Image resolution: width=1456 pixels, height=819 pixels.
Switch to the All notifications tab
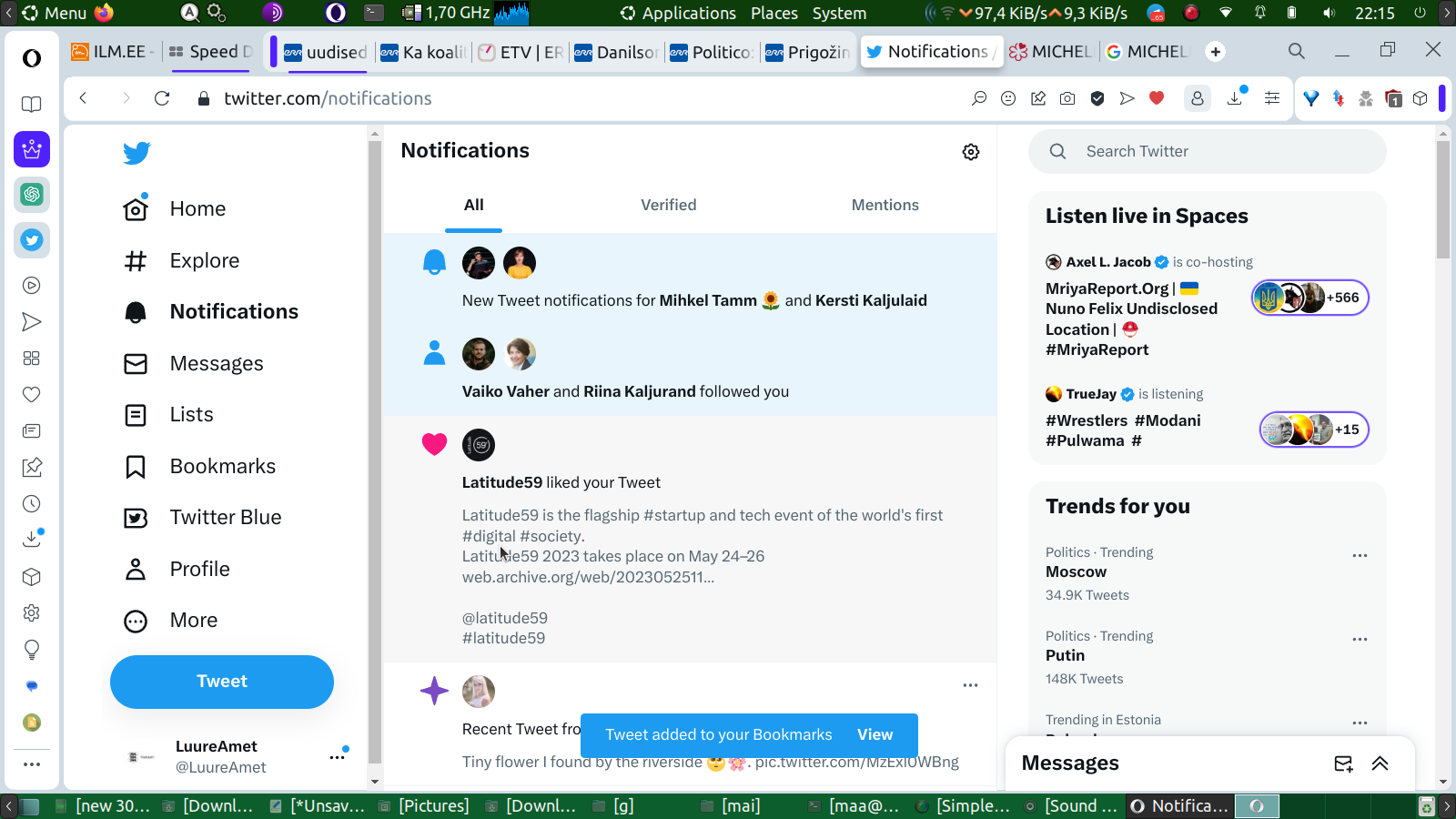(x=473, y=206)
